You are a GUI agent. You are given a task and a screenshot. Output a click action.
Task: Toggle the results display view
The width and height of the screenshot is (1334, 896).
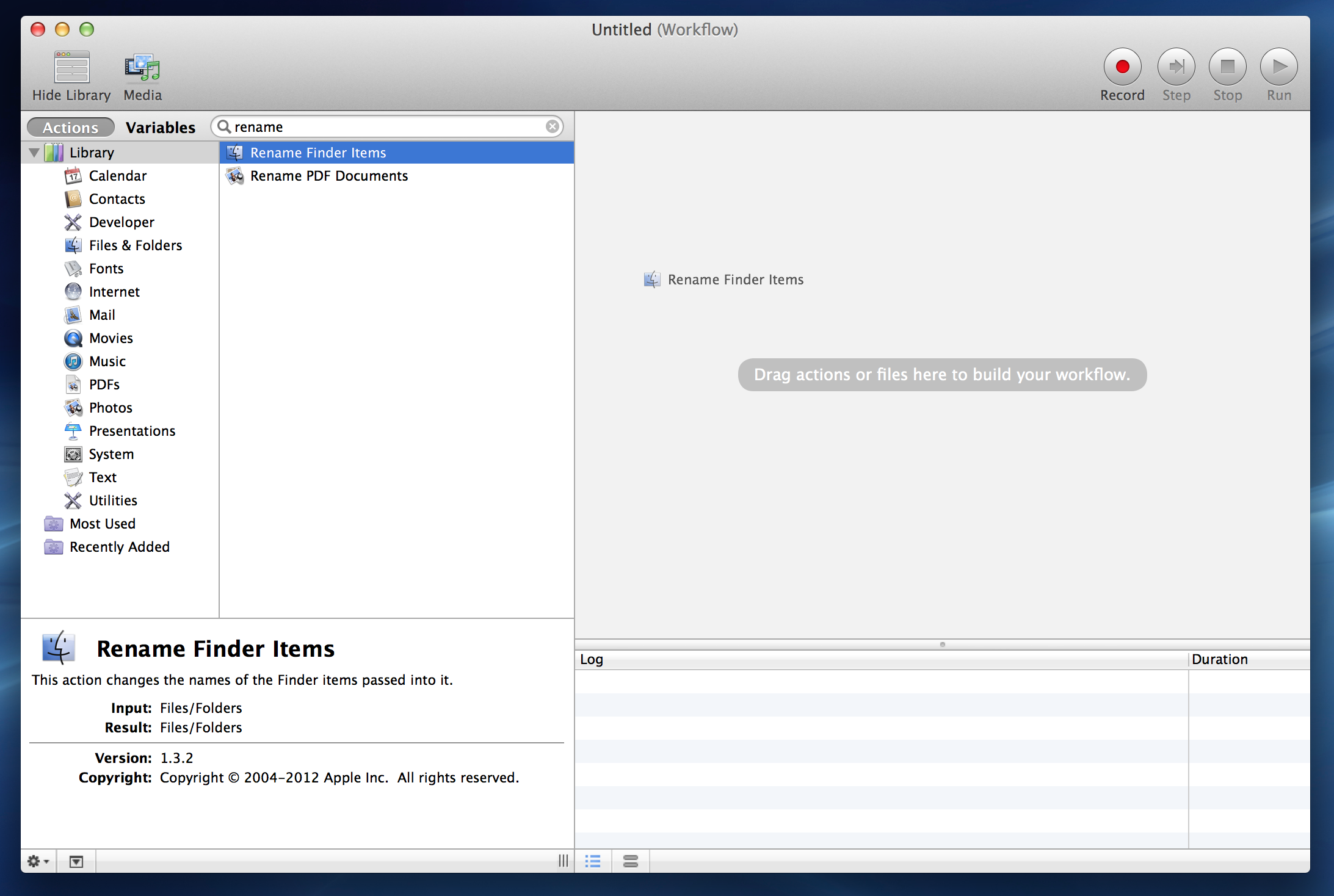pos(631,861)
